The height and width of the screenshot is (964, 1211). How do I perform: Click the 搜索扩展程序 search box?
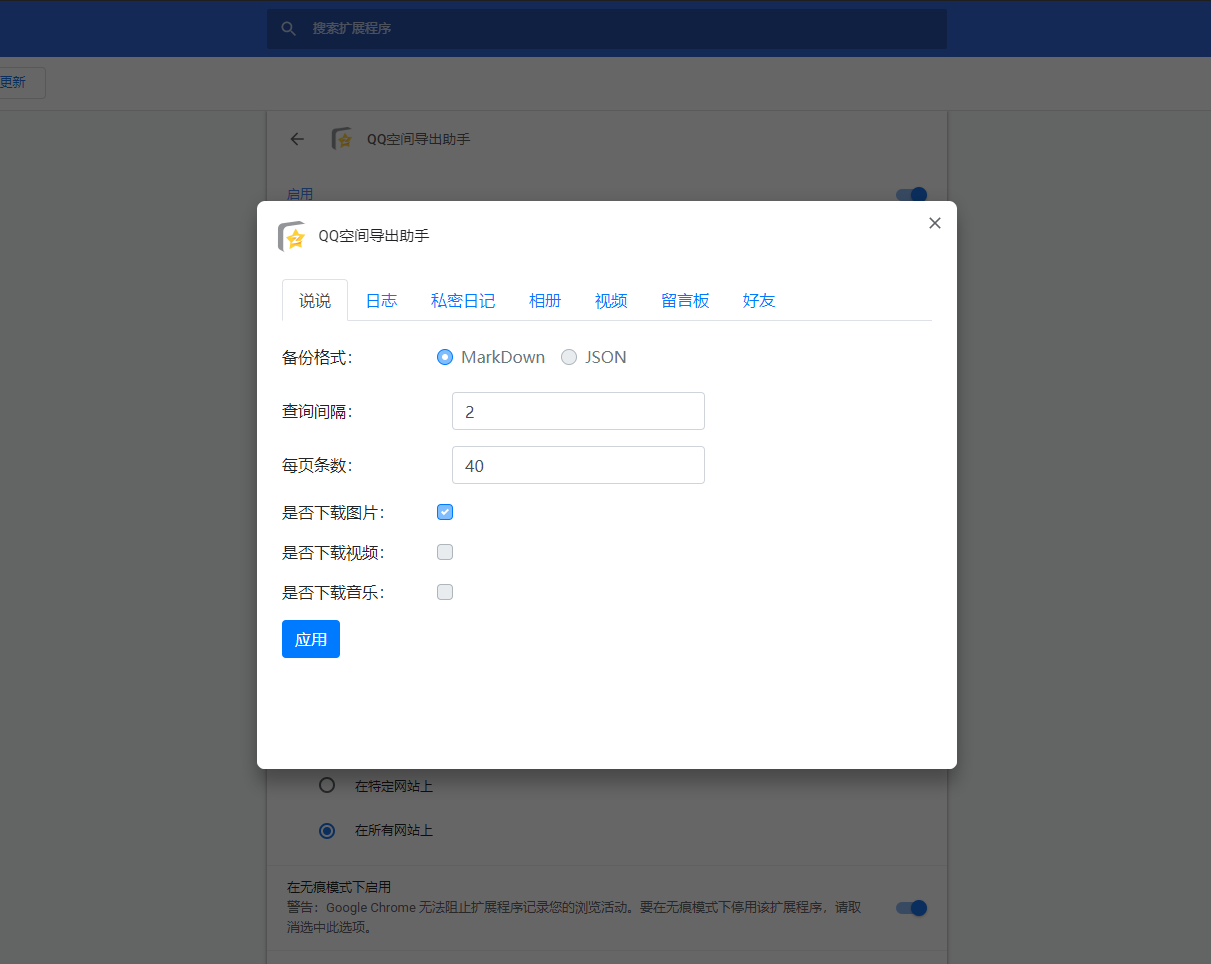[x=607, y=29]
